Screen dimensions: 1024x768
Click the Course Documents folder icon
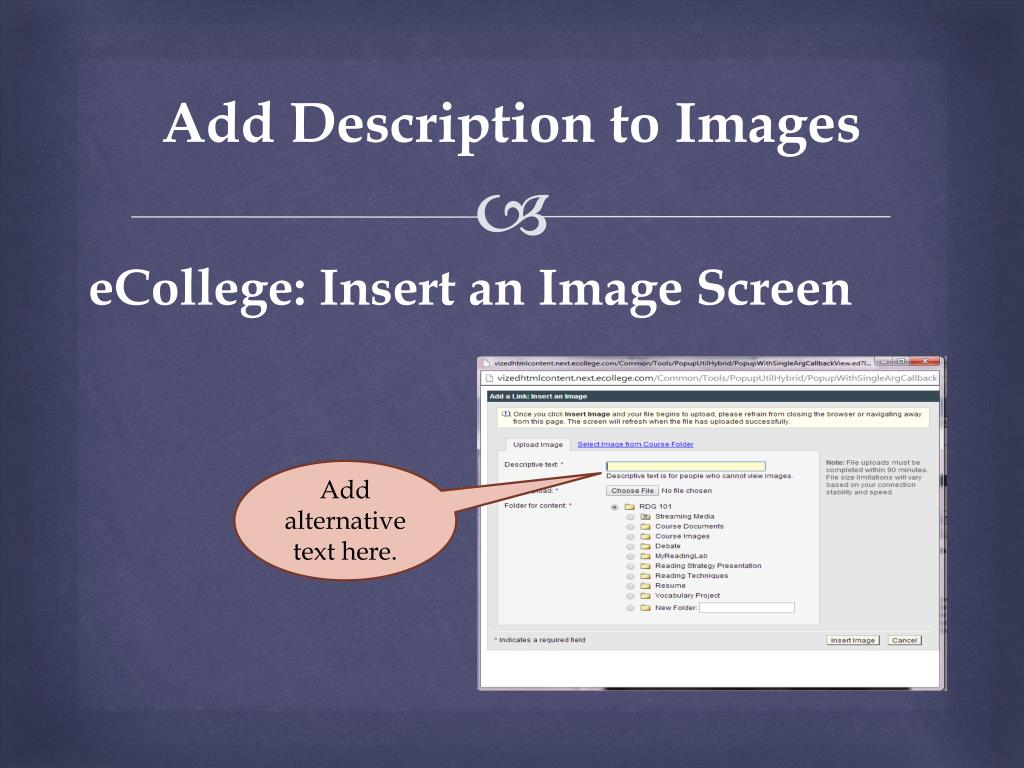pyautogui.click(x=645, y=526)
